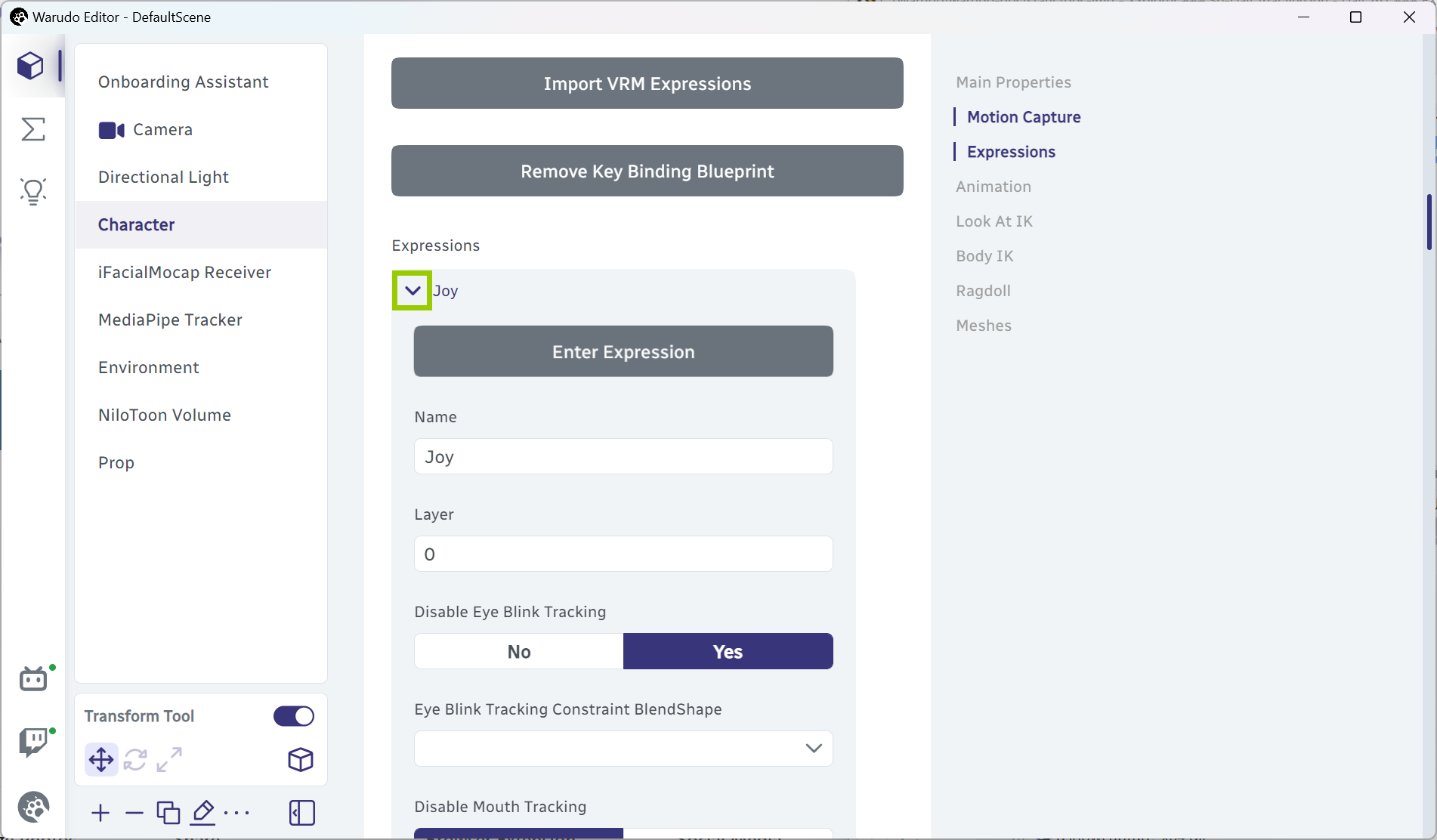Select Onboarding Assistant asset
1437x840 pixels.
(201, 82)
